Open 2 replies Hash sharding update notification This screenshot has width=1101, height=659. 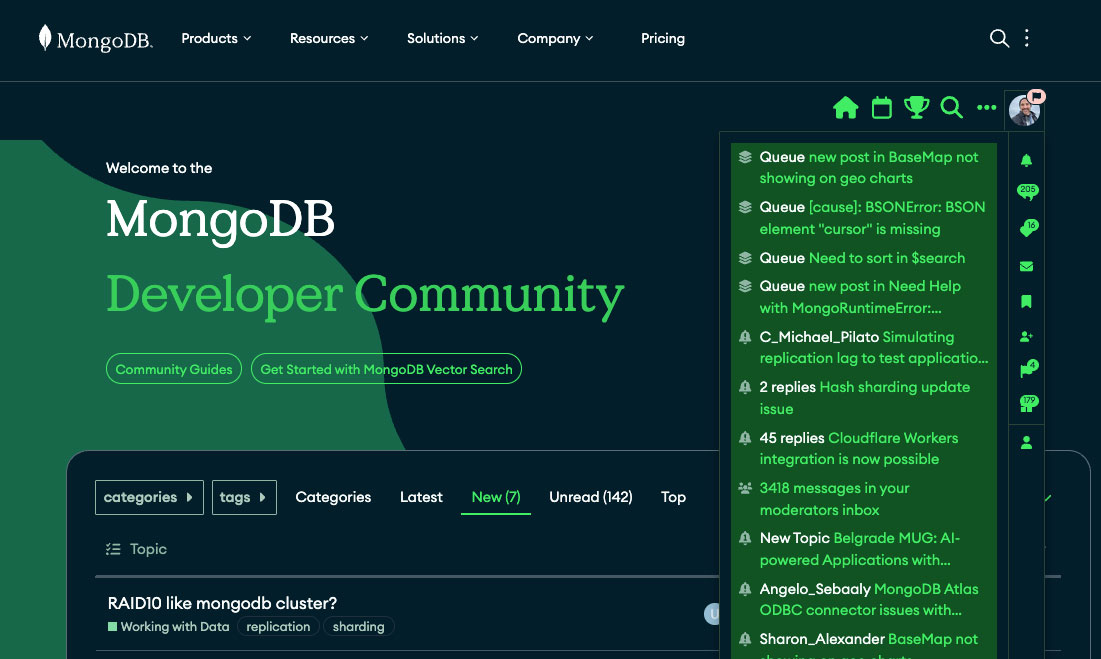point(864,398)
